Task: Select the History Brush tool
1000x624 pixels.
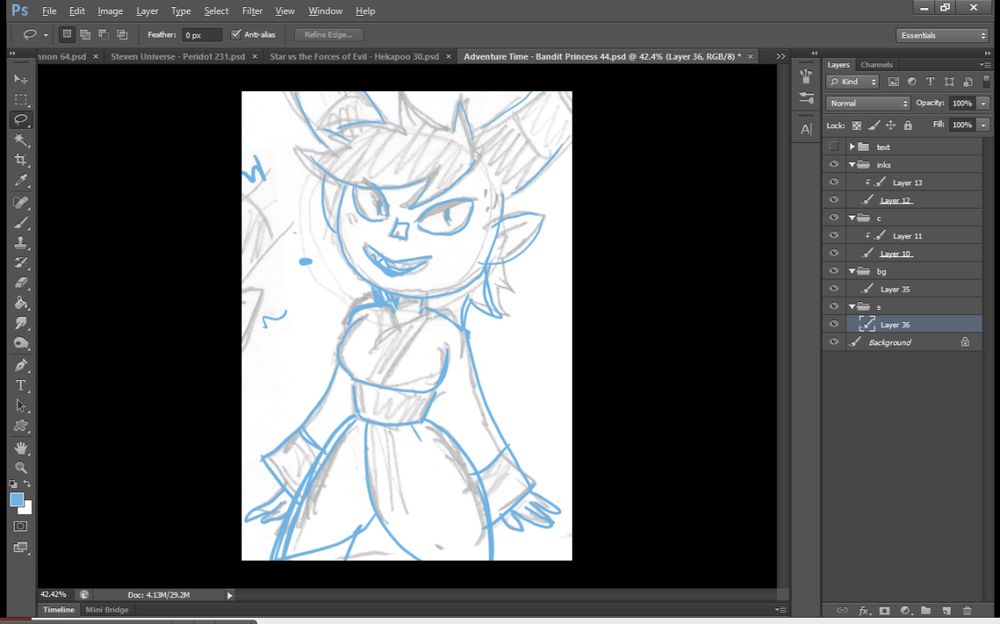Action: pyautogui.click(x=20, y=263)
